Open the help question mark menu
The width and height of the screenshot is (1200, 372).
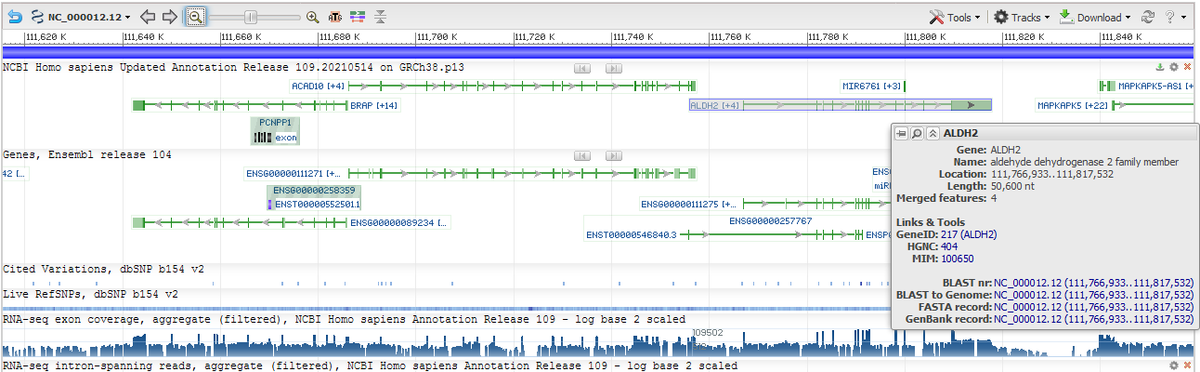tap(1174, 17)
